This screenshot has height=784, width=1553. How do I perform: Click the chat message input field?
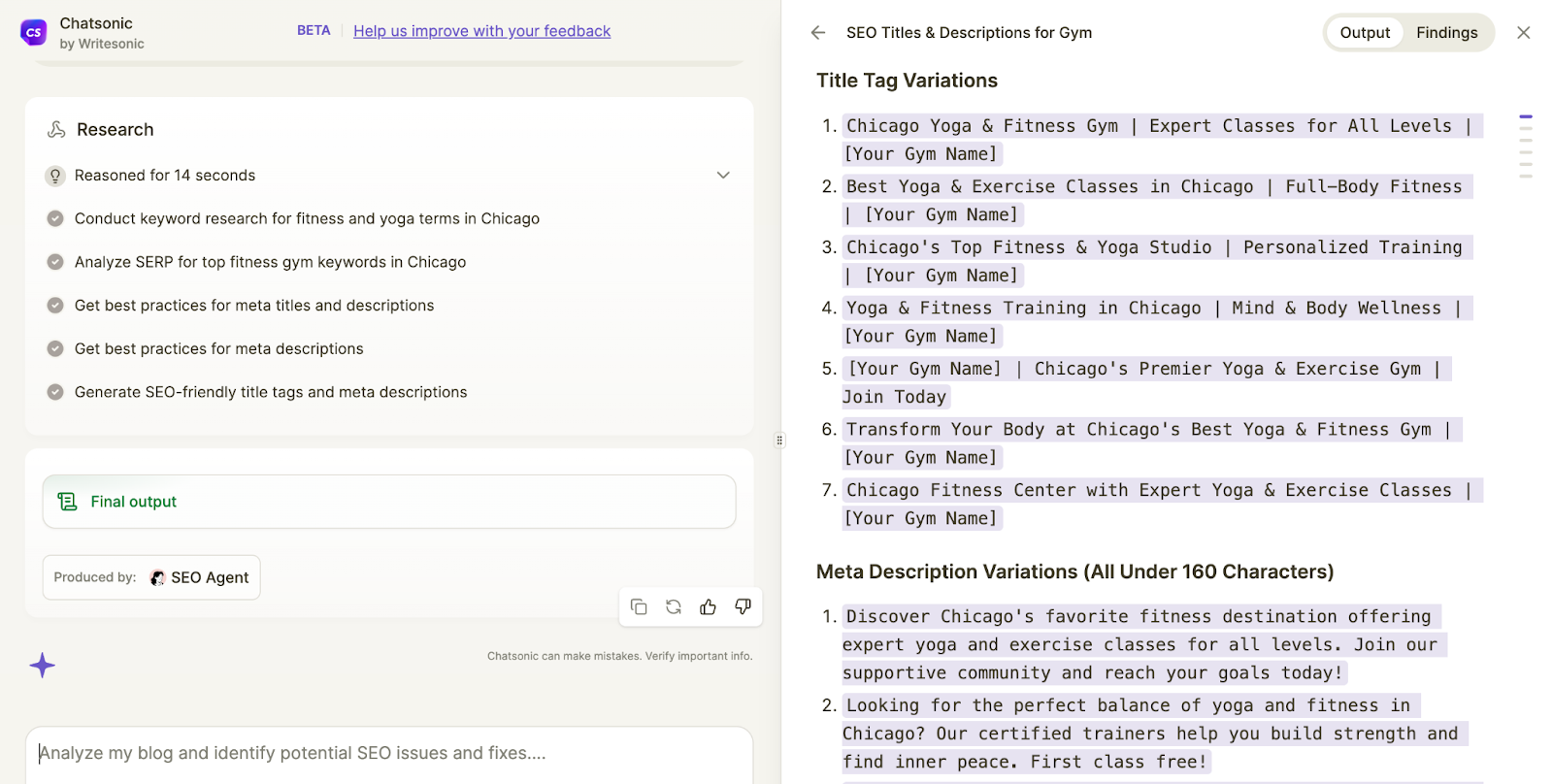coord(388,753)
